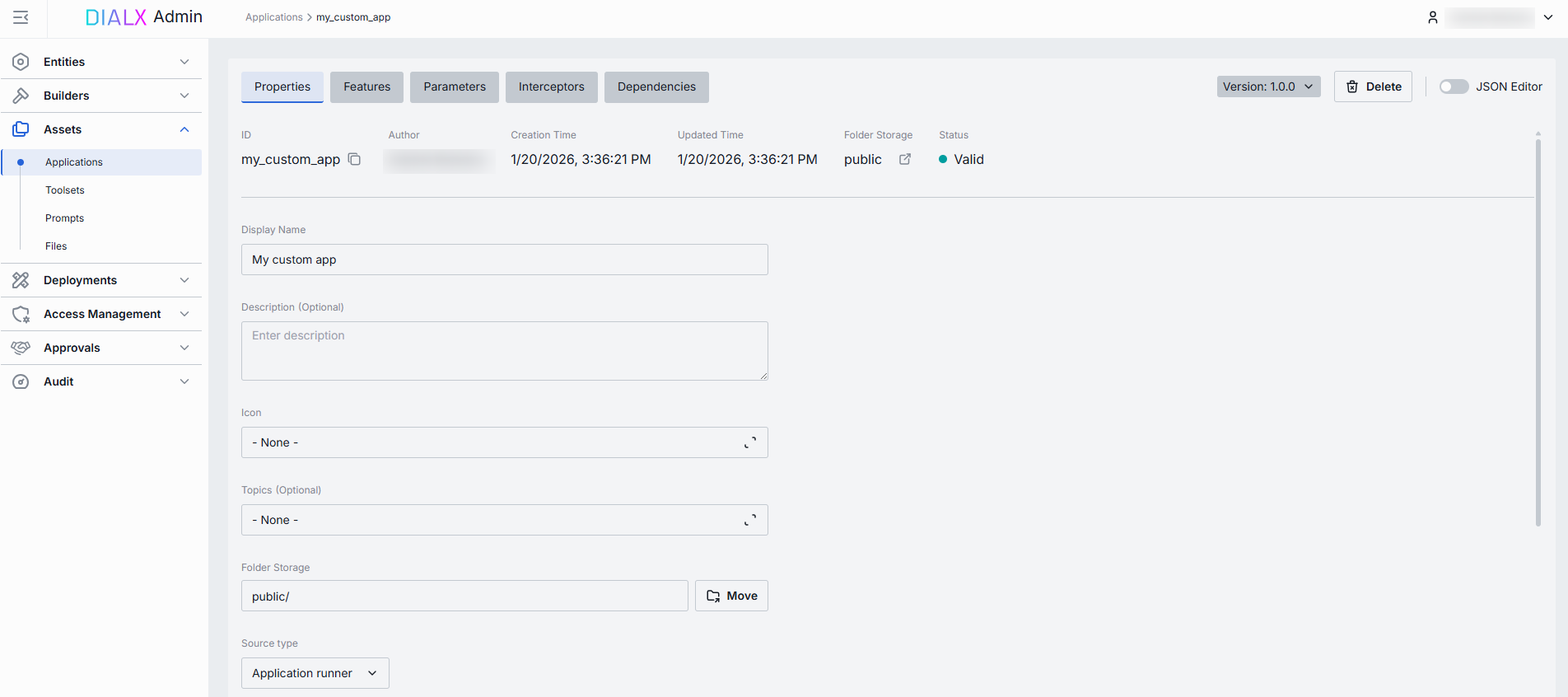Expand the Access Management section

click(184, 314)
